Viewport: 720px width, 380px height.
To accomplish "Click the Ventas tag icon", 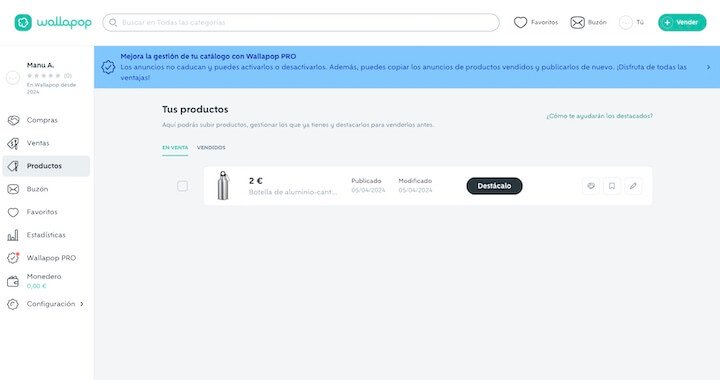I will click(x=13, y=143).
